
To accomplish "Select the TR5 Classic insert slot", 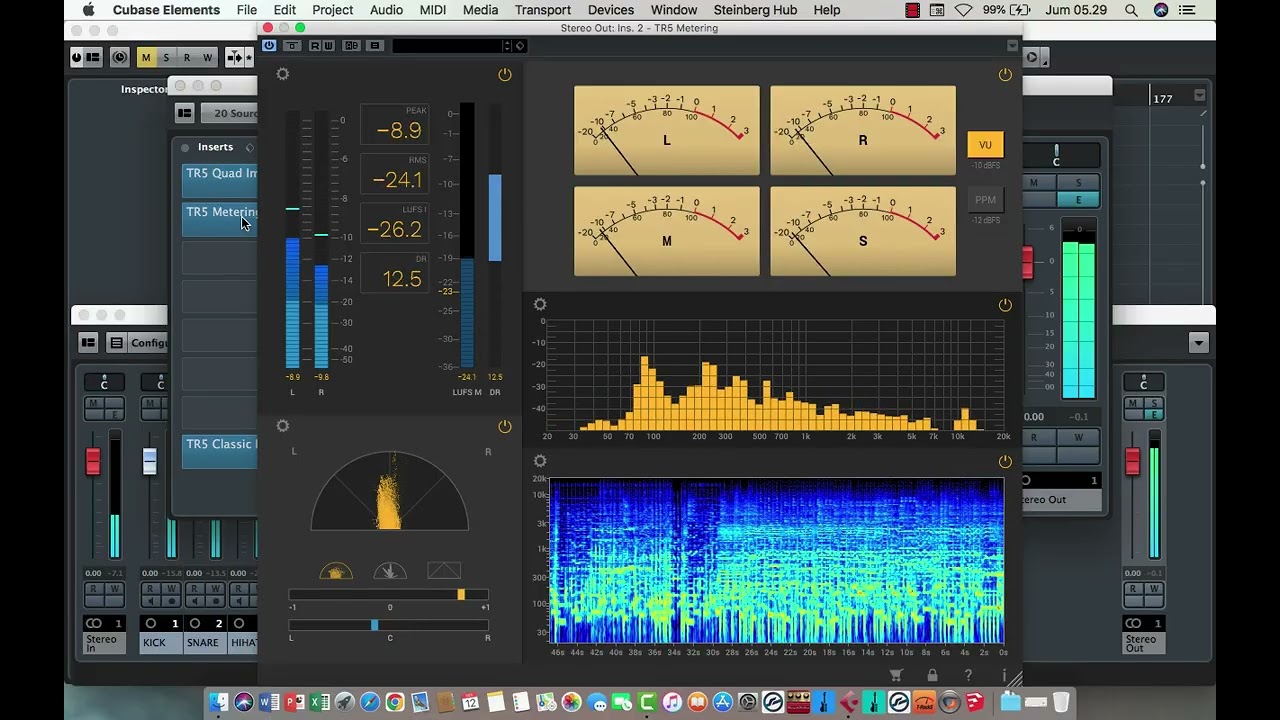I will point(220,451).
